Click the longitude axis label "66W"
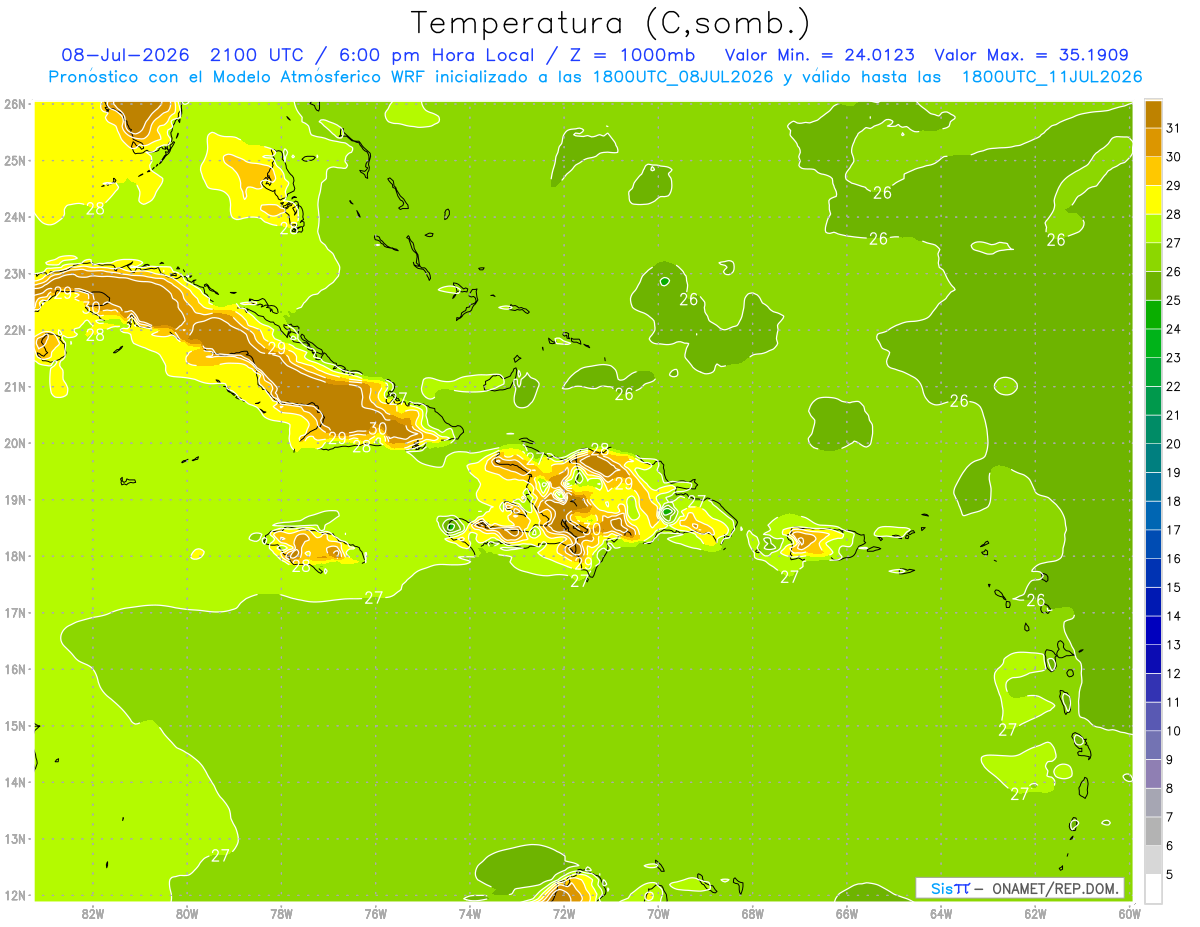 pos(846,912)
